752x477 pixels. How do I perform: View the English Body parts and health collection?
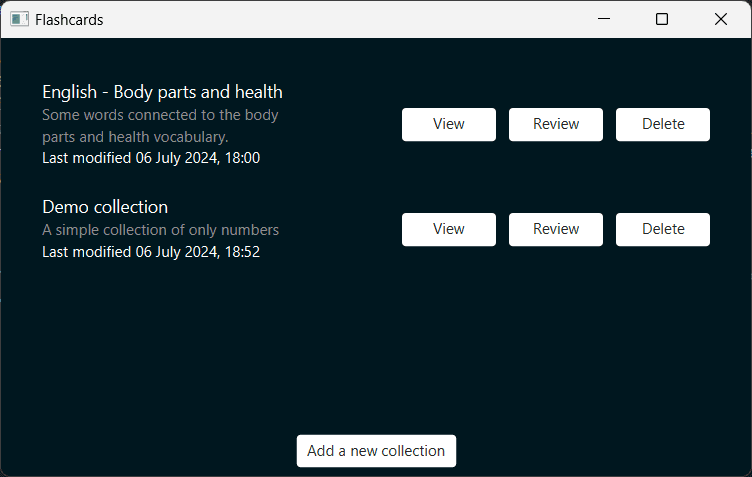click(x=448, y=124)
